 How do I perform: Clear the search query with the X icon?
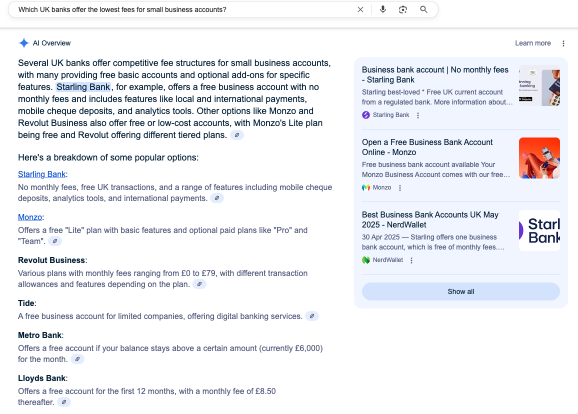coord(360,10)
